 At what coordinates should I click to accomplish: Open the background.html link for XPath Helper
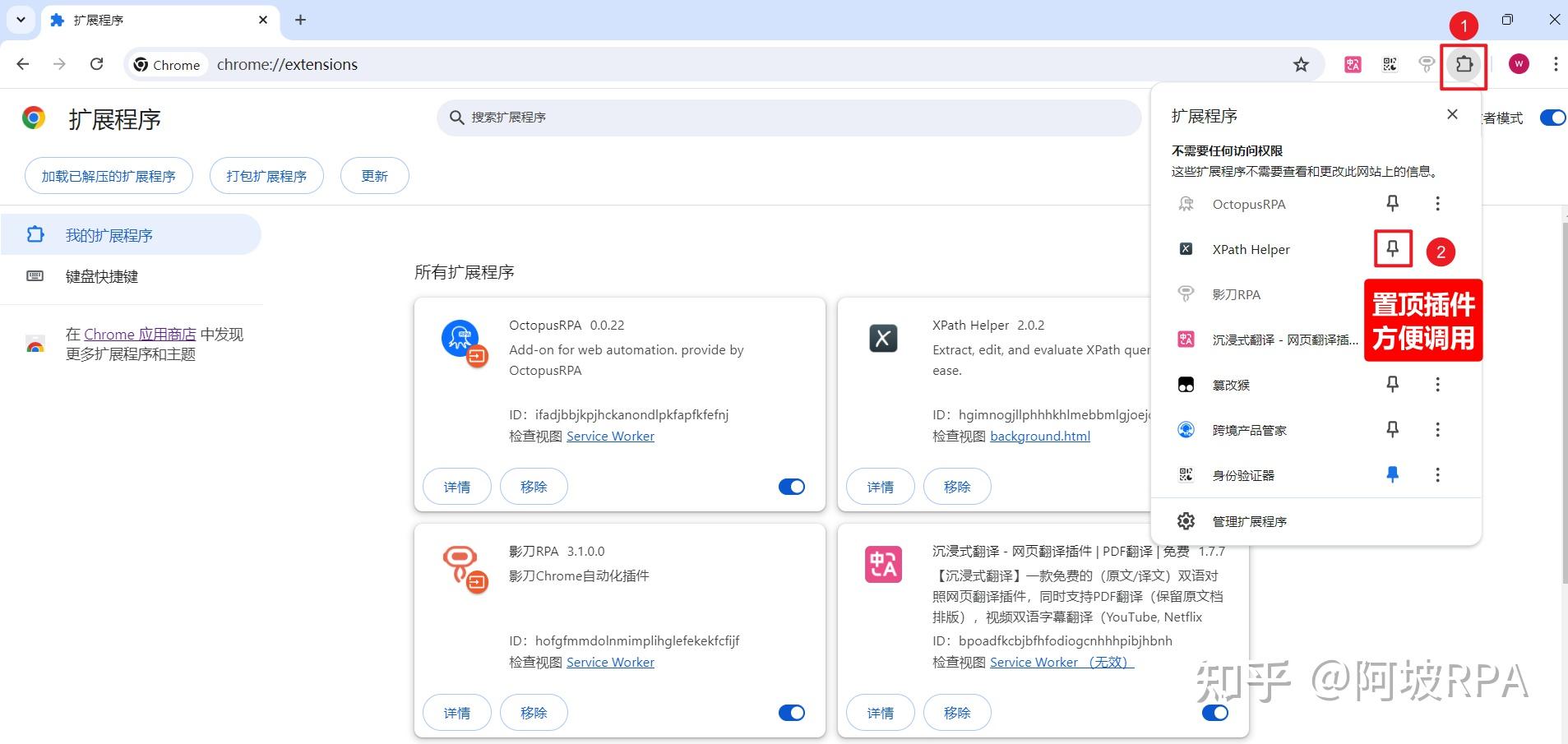[1039, 436]
